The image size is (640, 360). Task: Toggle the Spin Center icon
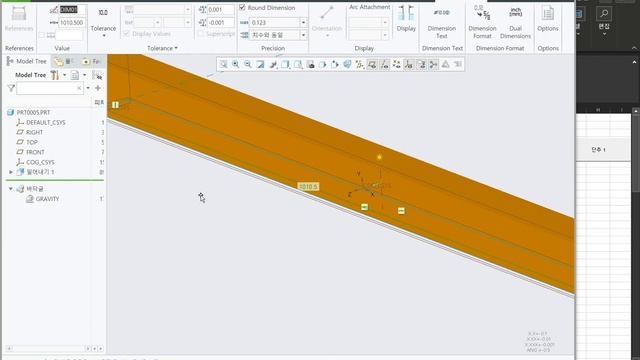pos(433,64)
